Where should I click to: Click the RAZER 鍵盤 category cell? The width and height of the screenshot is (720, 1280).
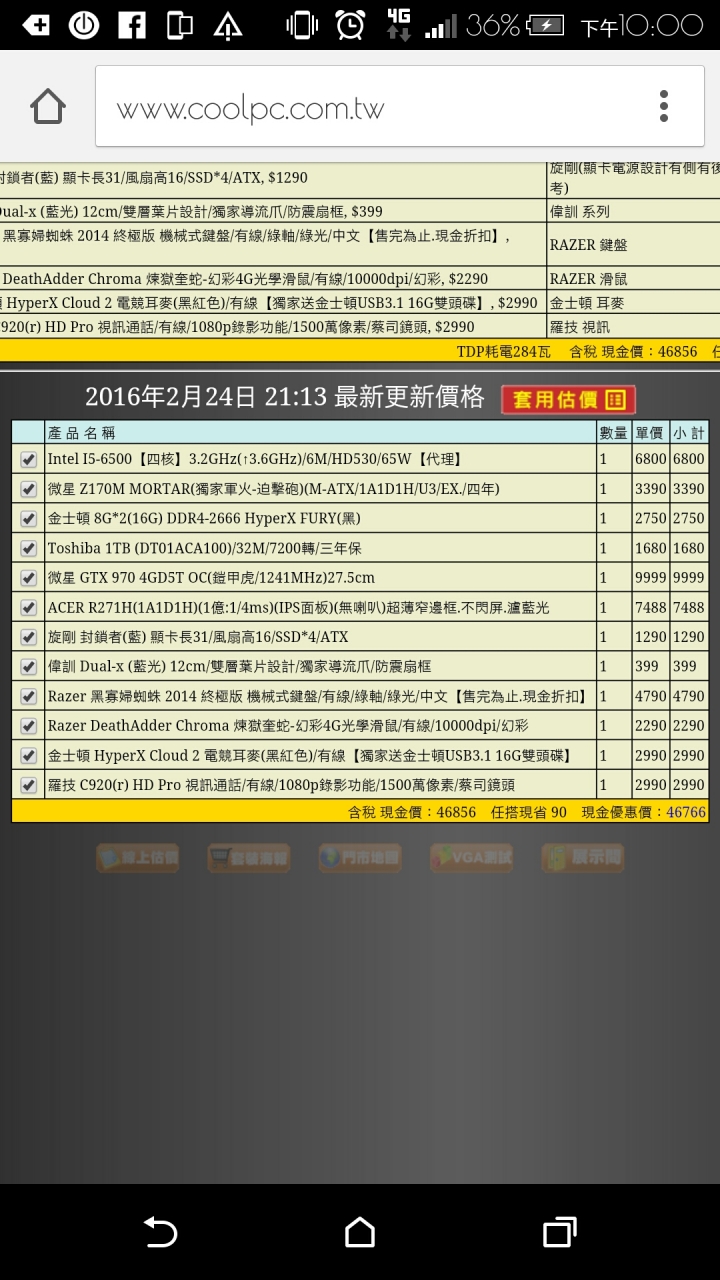pyautogui.click(x=588, y=244)
